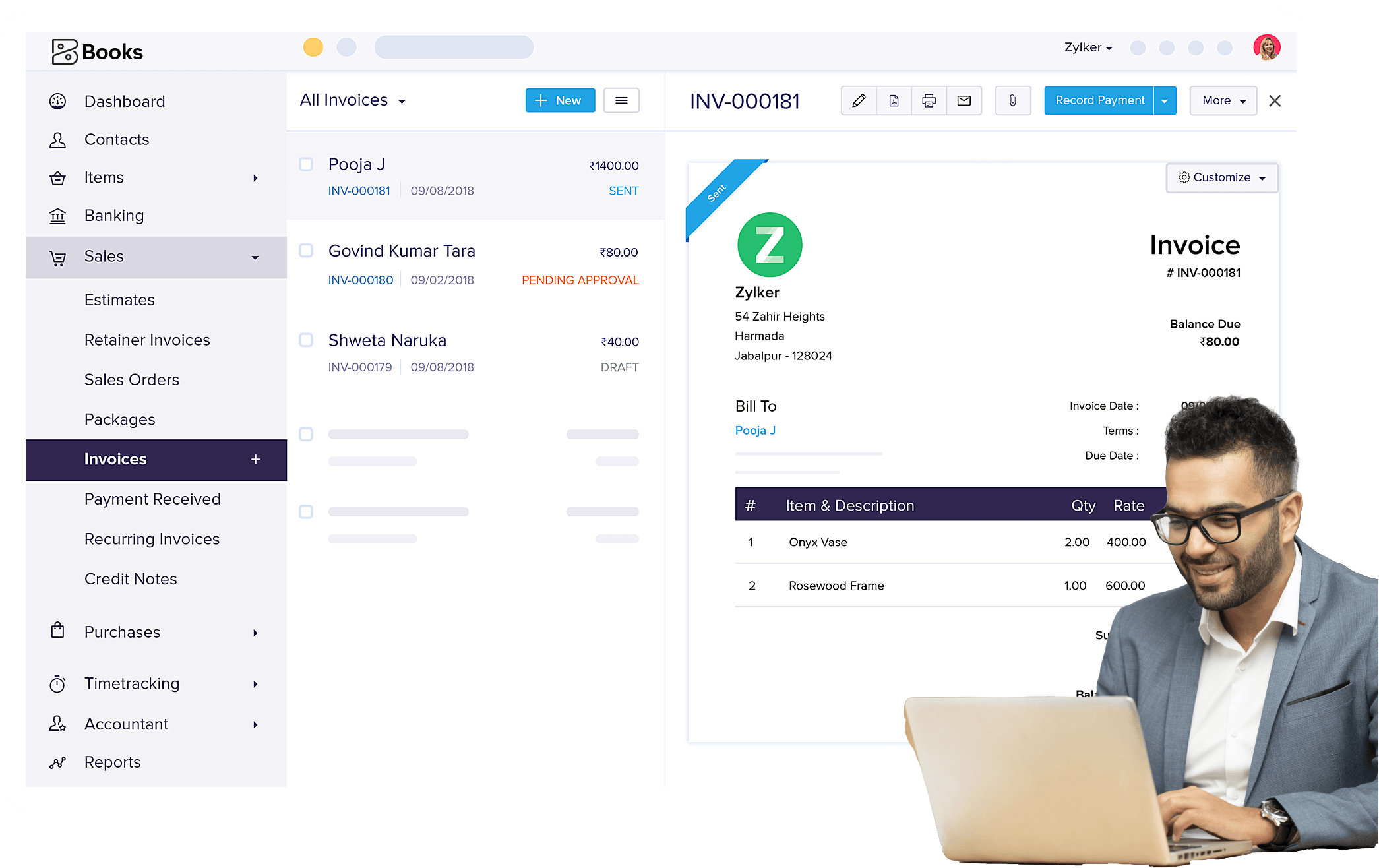Click the edit pencil icon on INV-000181
Viewport: 1379px width, 868px height.
click(x=857, y=100)
